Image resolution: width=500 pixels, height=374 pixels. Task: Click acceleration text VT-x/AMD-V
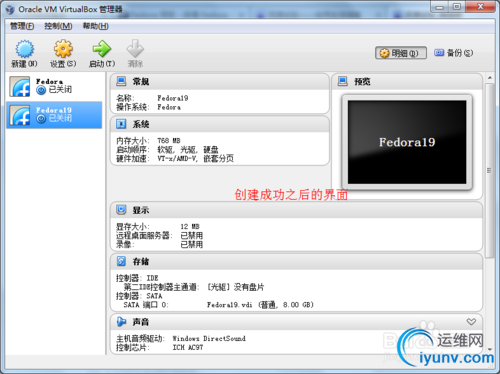pos(177,159)
